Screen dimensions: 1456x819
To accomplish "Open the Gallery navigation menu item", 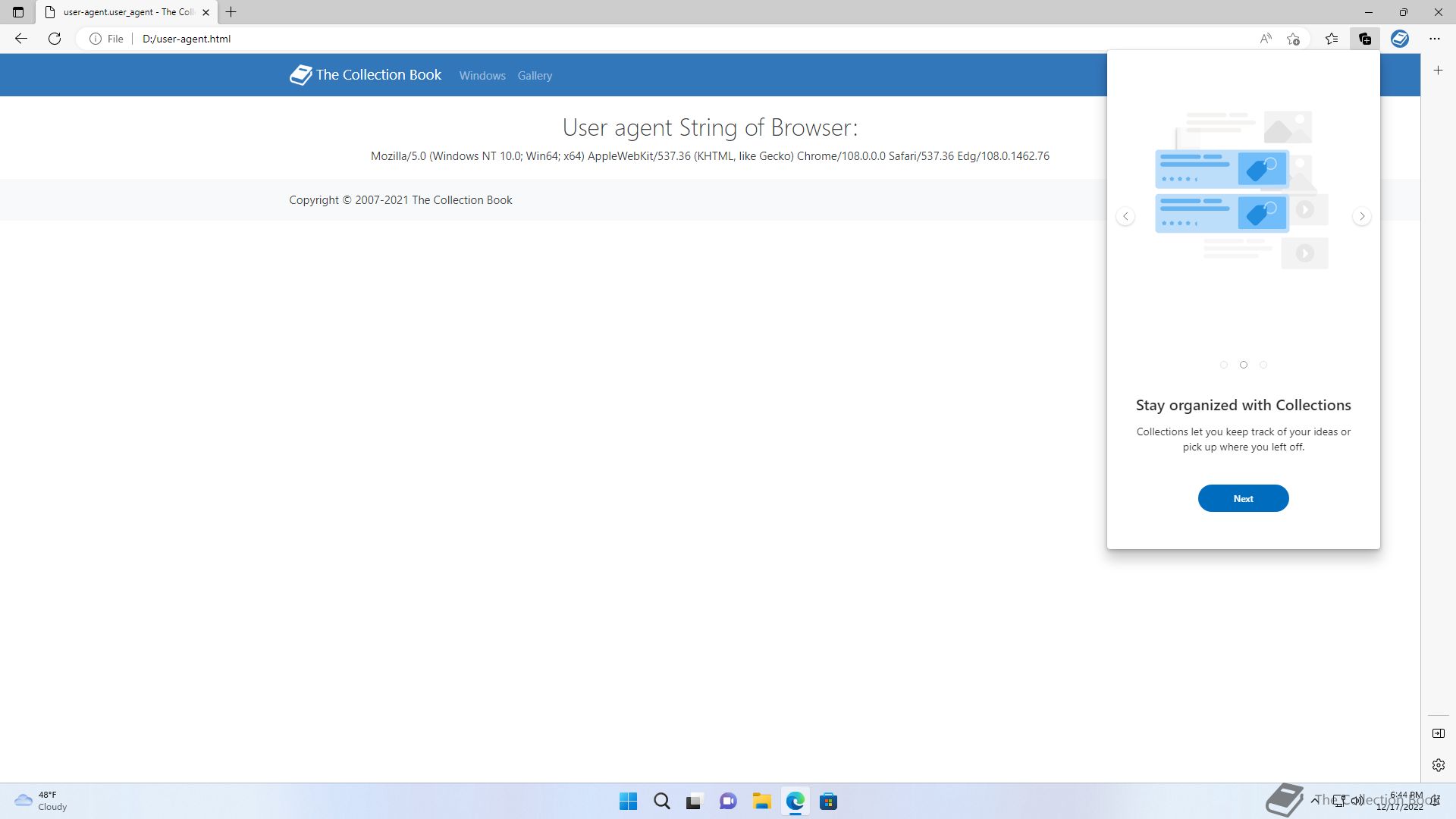I will point(535,76).
